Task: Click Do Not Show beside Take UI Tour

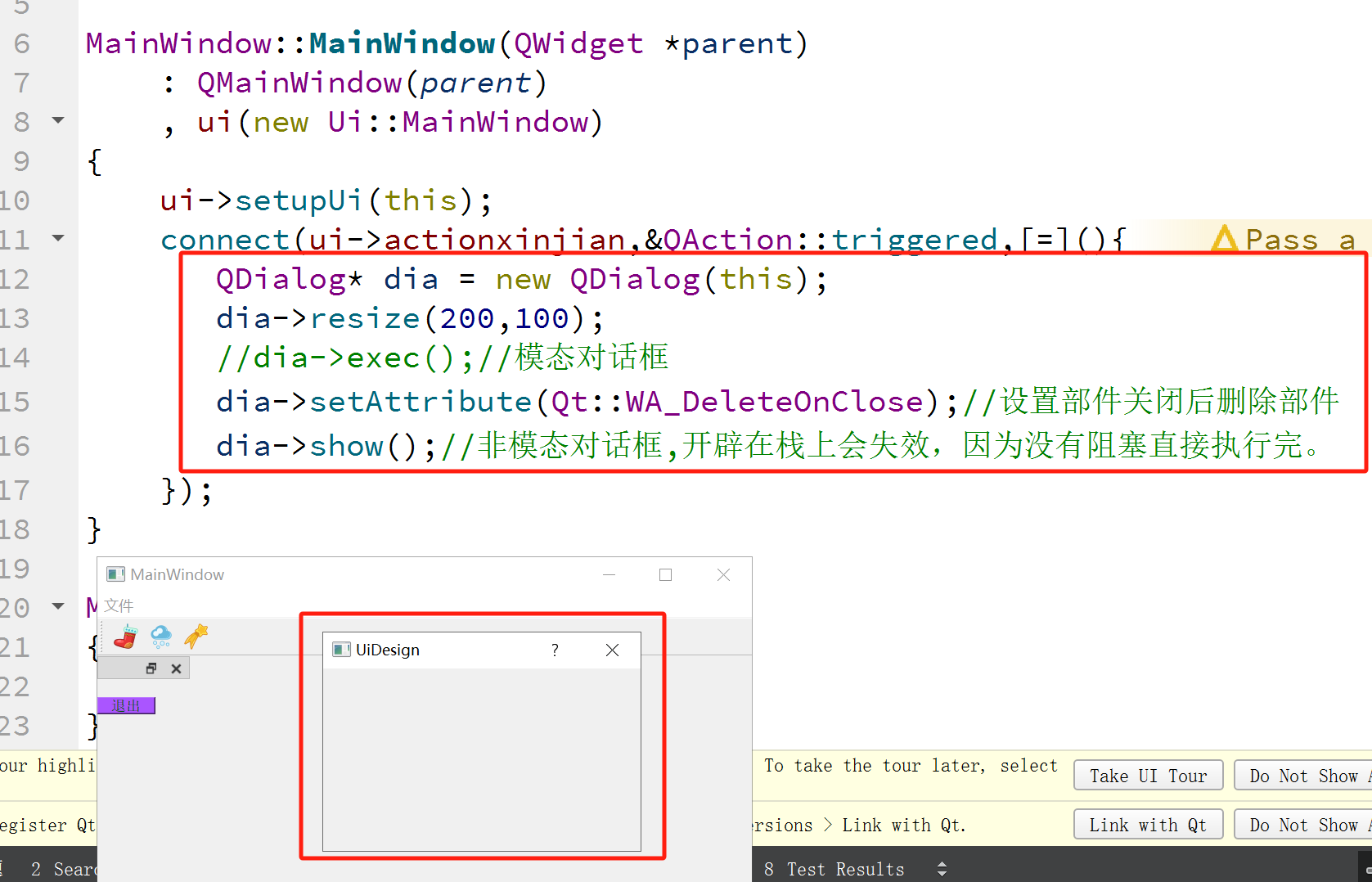Action: coord(1303,776)
